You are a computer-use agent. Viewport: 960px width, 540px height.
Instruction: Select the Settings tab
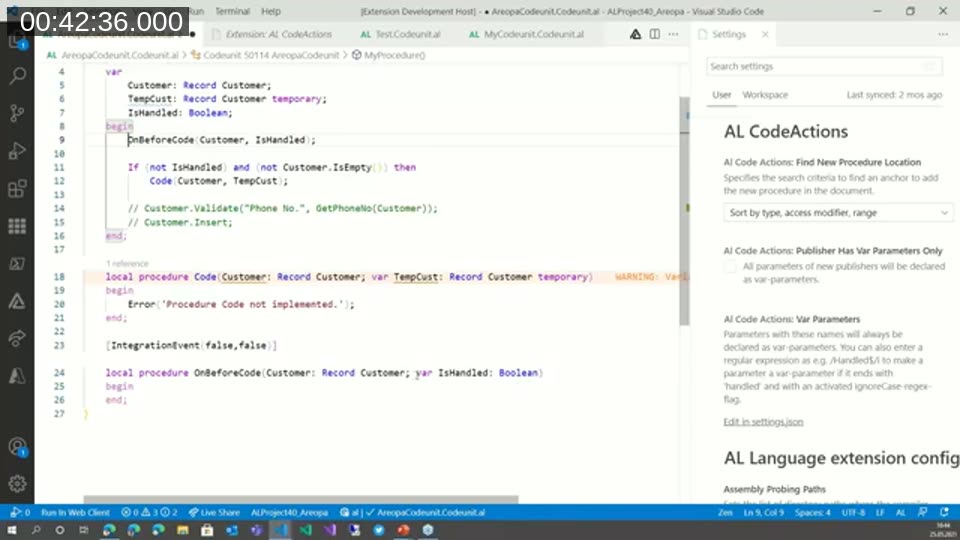click(x=729, y=34)
